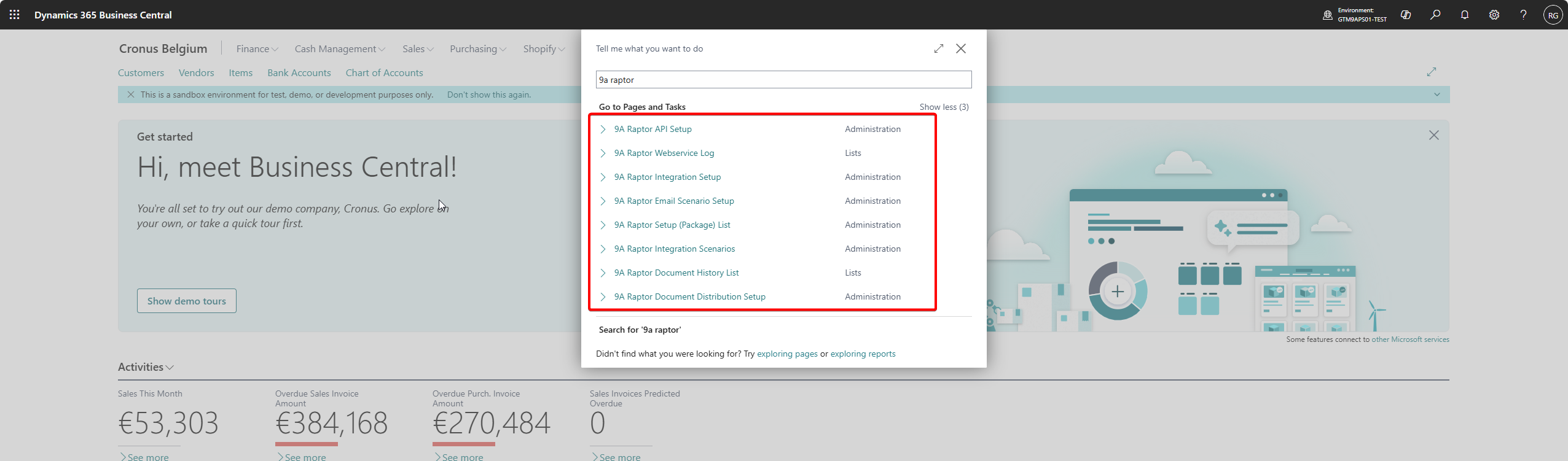This screenshot has height=461, width=1568.
Task: Expand the Tell Me dialog to full size
Action: [938, 48]
